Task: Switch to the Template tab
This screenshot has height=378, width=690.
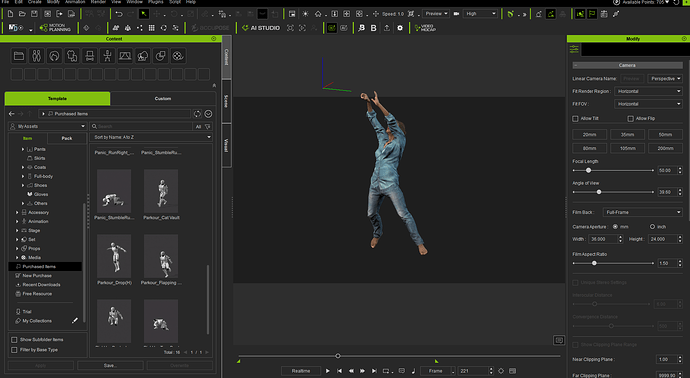Action: 57,99
